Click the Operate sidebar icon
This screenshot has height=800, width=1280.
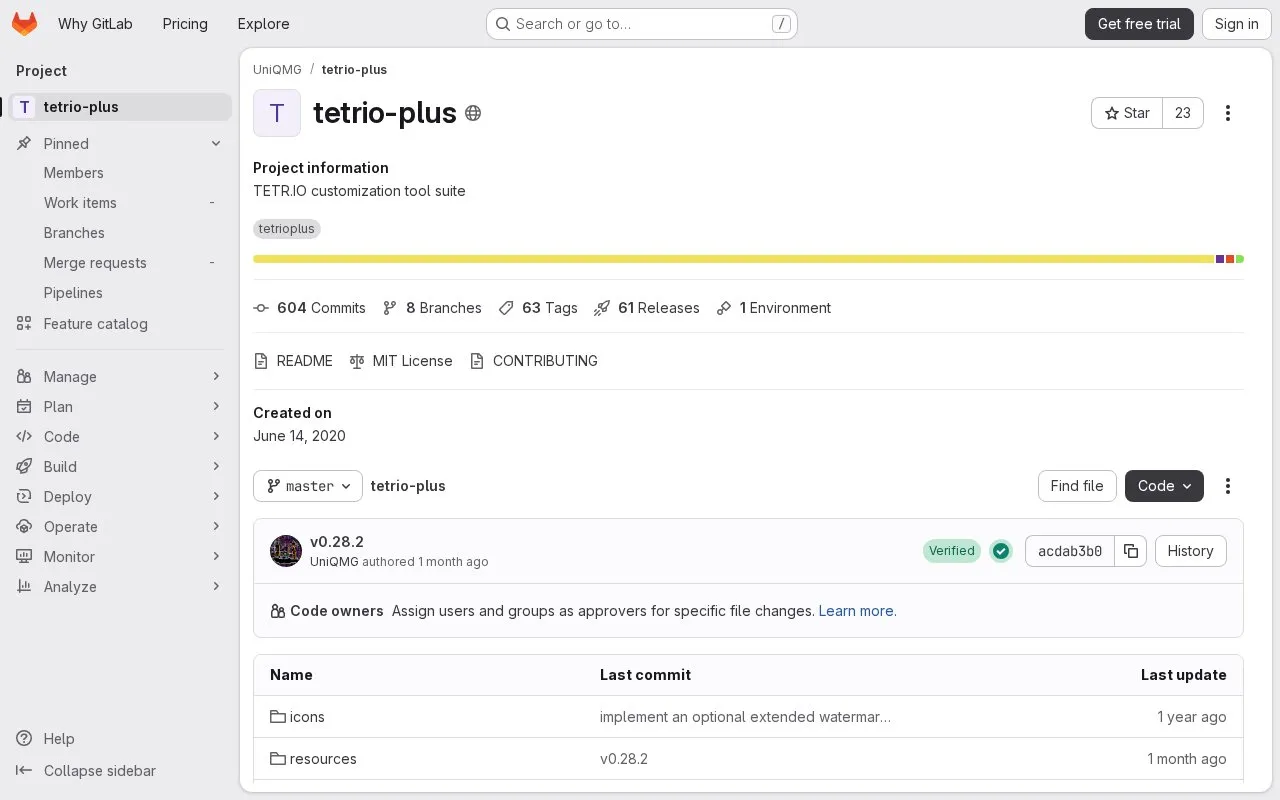[x=24, y=527]
